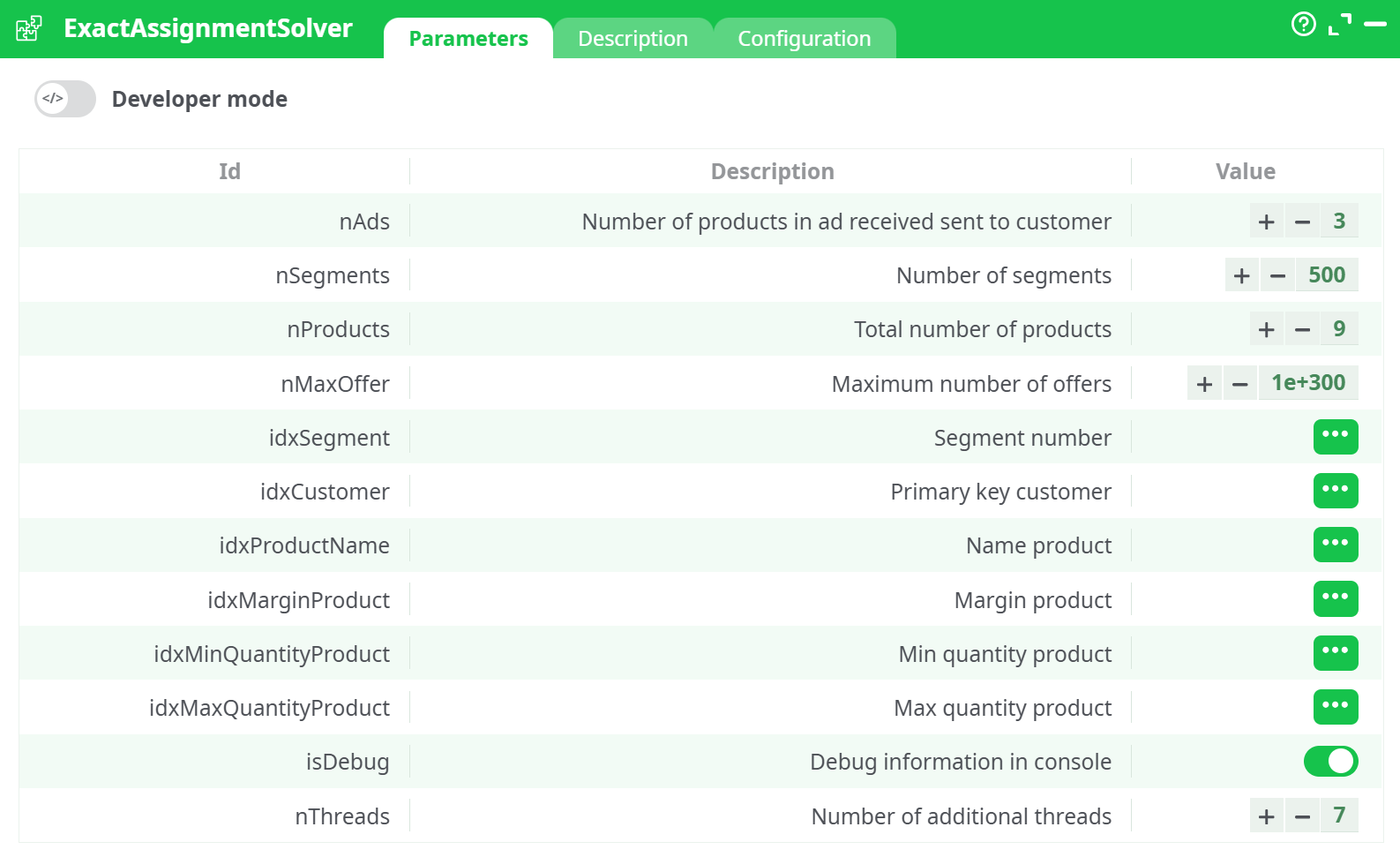Open the idxSegment value editor via ellipsis button
Screen dimensions: 1400x857
(x=1336, y=437)
